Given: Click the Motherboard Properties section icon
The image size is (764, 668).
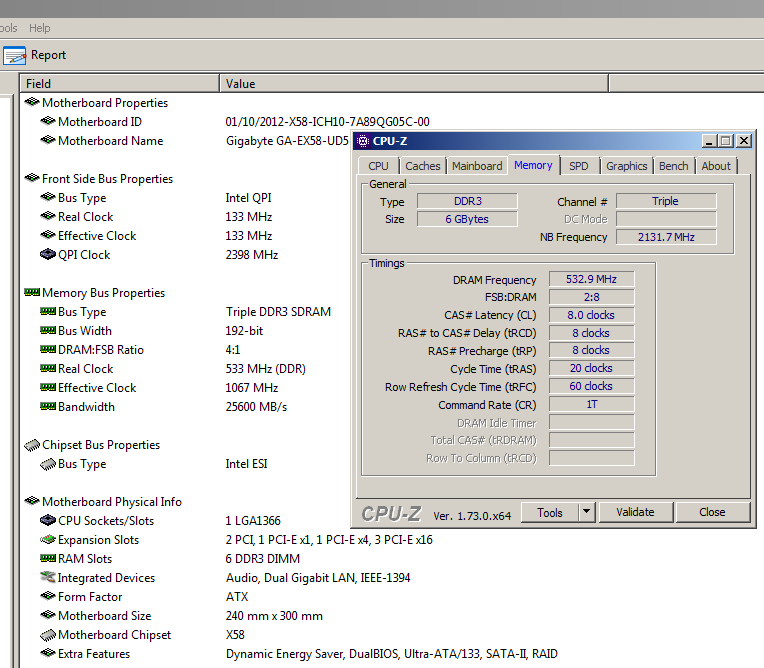Looking at the screenshot, I should 32,102.
